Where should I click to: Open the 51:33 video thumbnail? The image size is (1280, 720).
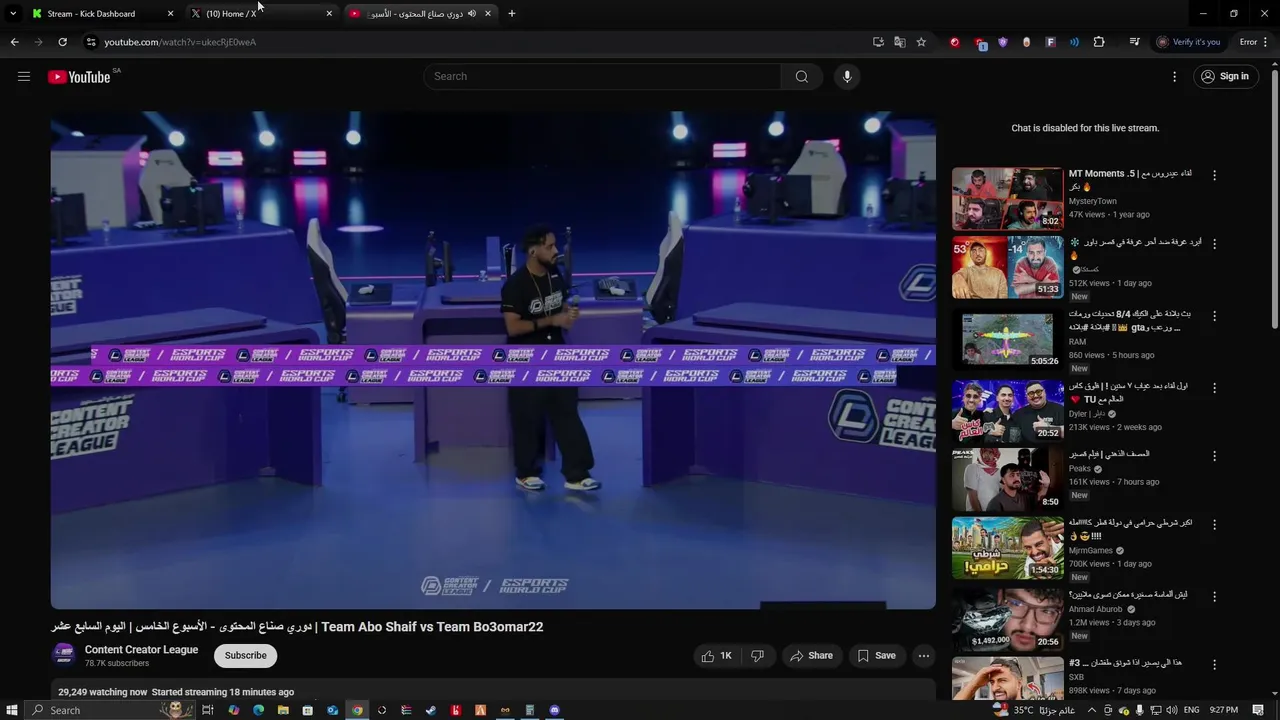(1007, 267)
